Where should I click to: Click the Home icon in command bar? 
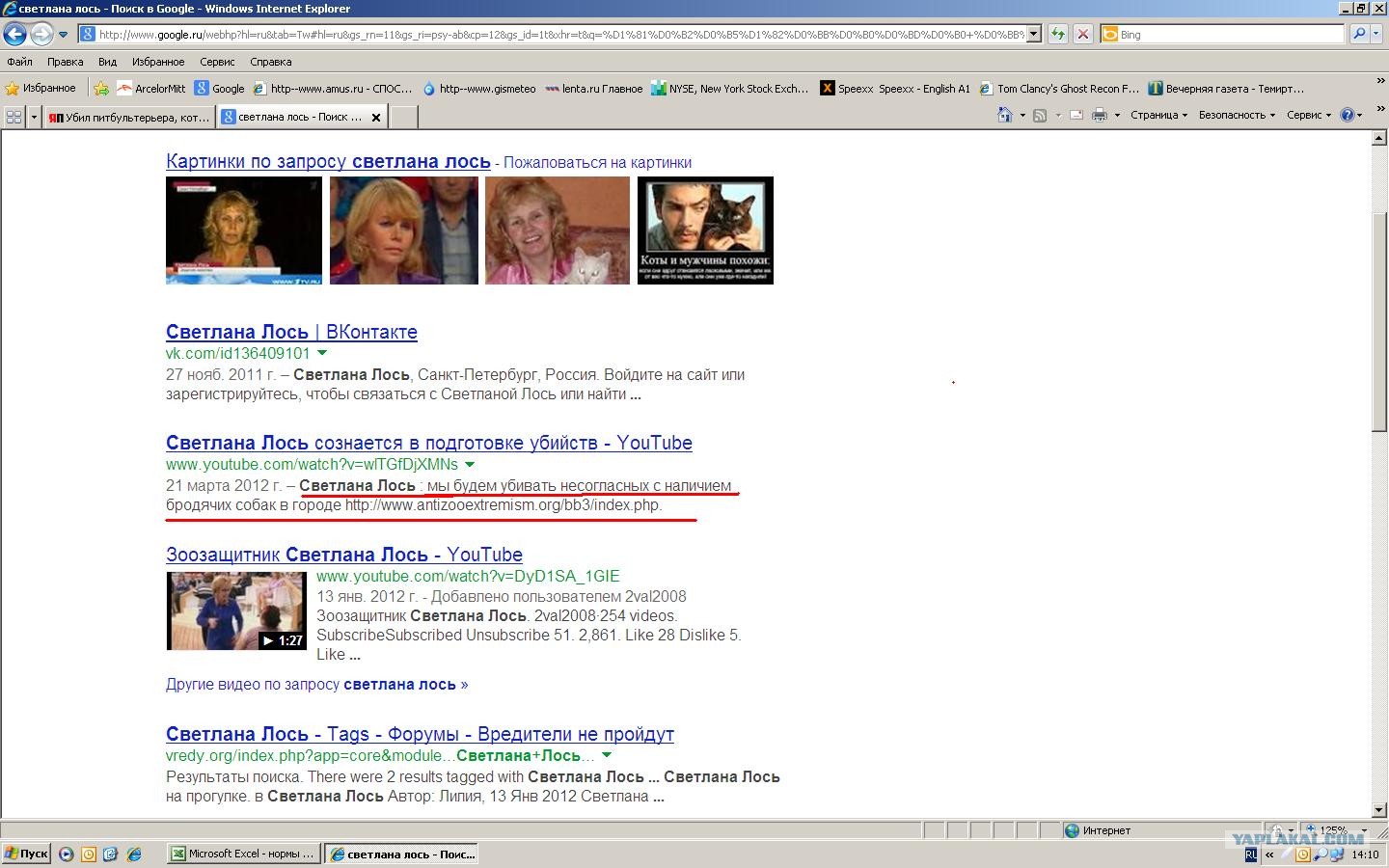tap(1004, 115)
